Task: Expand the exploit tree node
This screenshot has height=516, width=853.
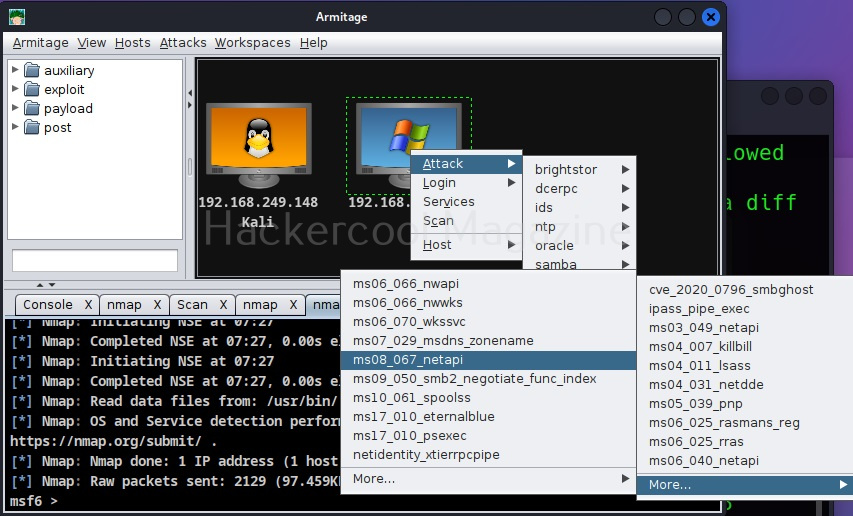Action: click(15, 89)
